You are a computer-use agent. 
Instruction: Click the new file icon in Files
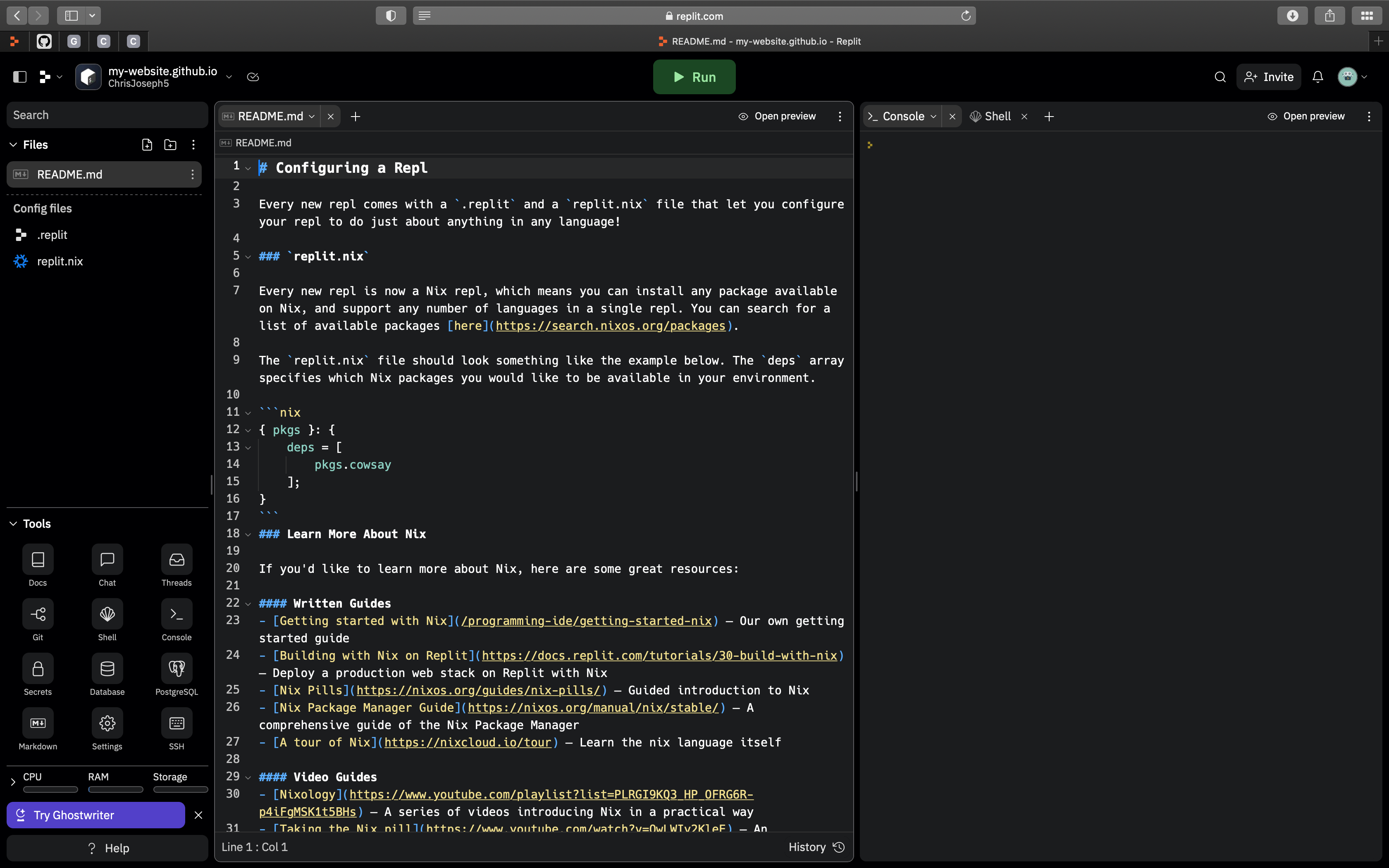point(147,145)
